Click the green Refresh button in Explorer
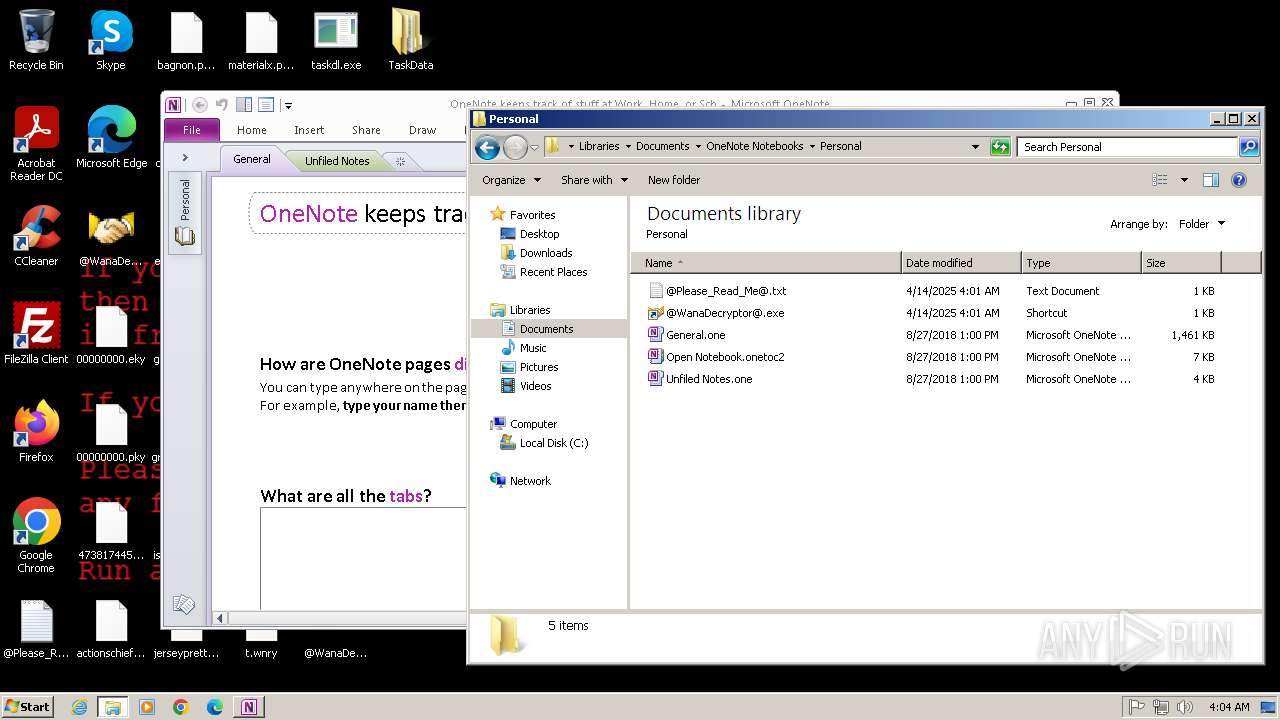Viewport: 1280px width, 720px height. click(1000, 147)
